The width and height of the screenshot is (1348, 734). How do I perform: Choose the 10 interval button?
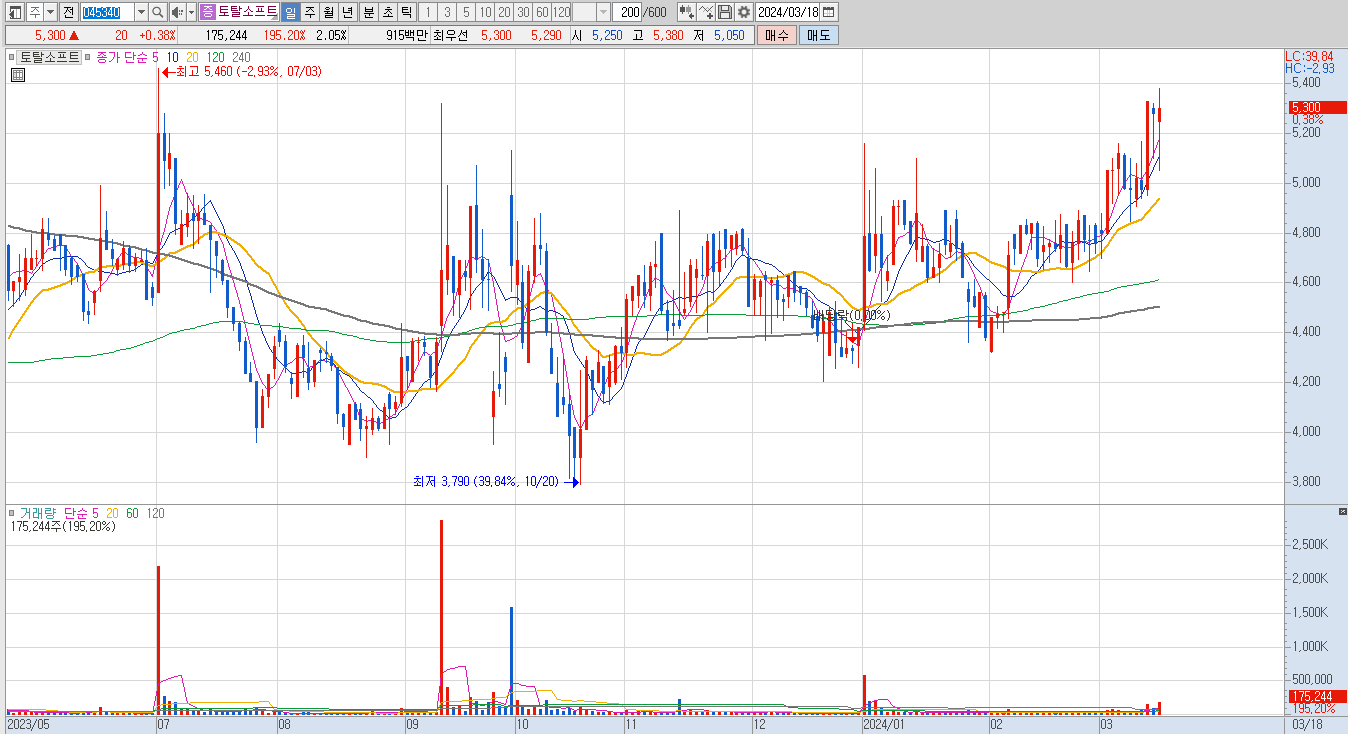click(x=485, y=12)
